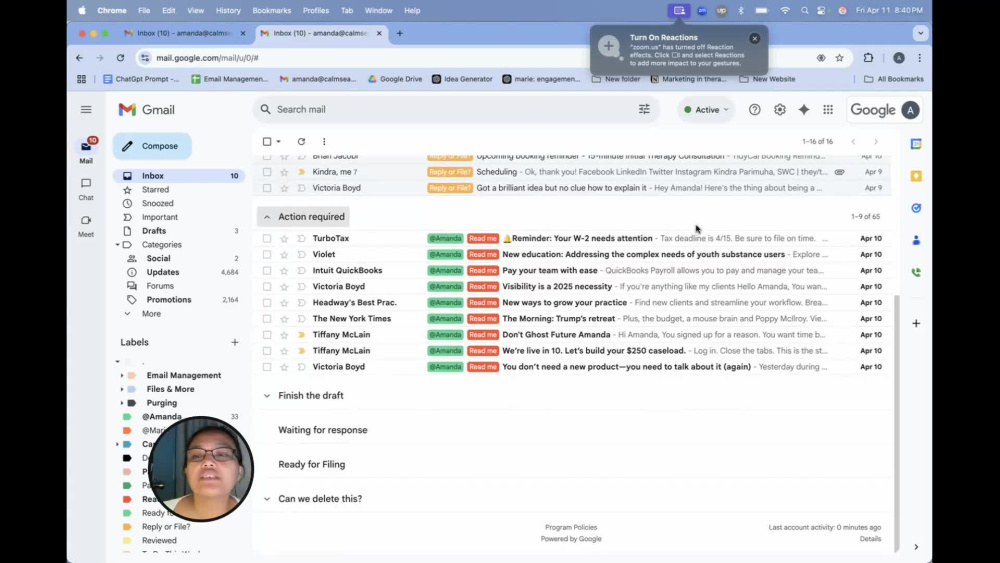Viewport: 1000px width, 563px height.
Task: Select the Got a brilliant idea email checkbox
Action: click(267, 188)
